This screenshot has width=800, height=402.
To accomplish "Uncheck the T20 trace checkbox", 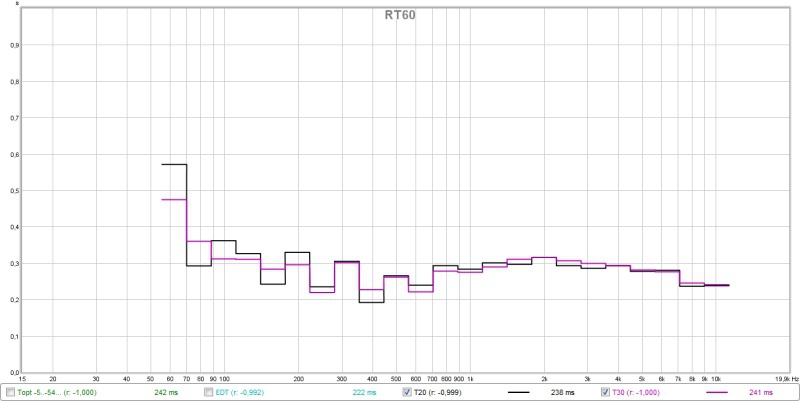I will pos(407,393).
